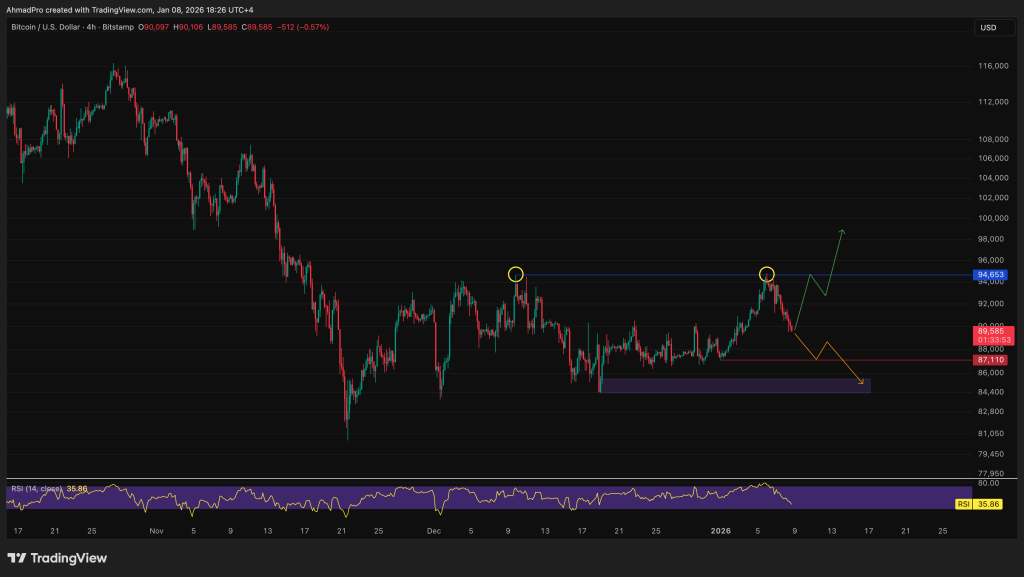Click the yellow RSI 35.86 value tag
This screenshot has width=1024, height=577.
click(x=990, y=504)
